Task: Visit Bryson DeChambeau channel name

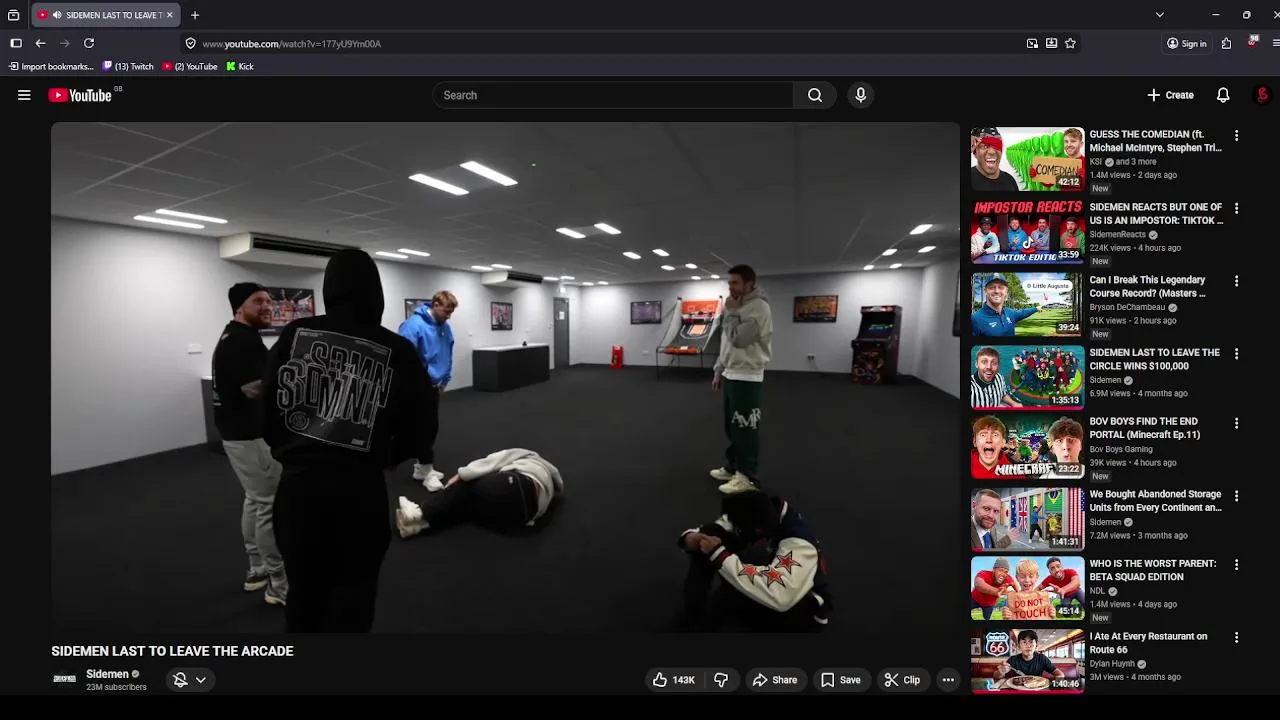Action: 1127,307
